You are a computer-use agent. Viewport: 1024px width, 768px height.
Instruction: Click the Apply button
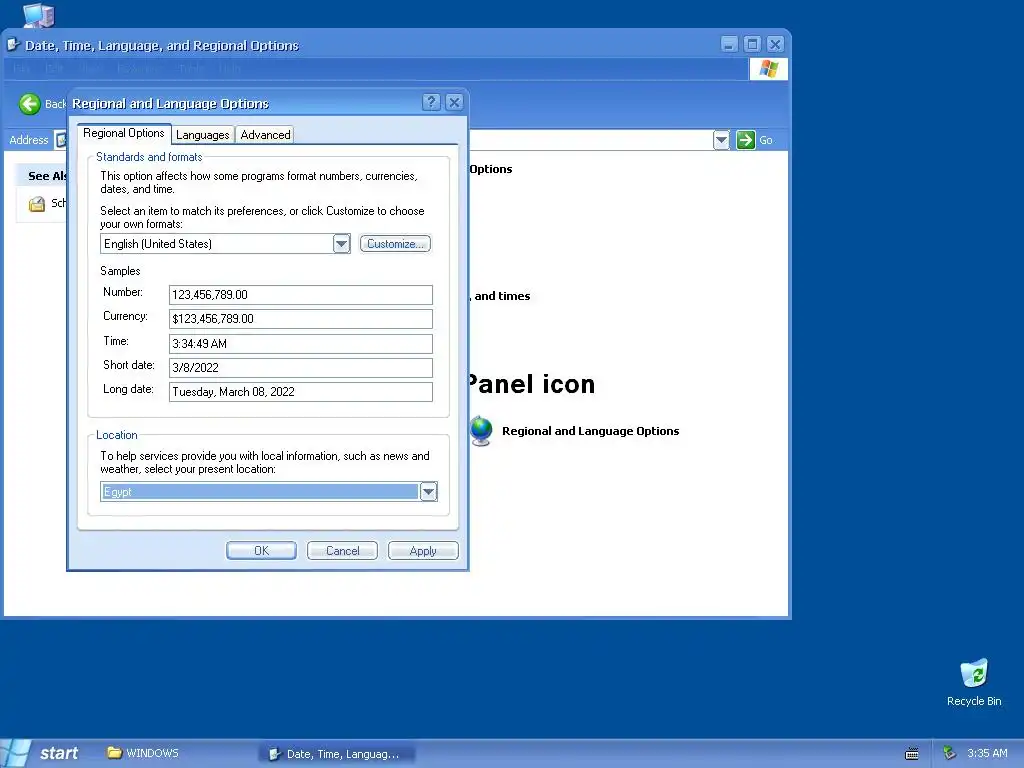(x=423, y=551)
